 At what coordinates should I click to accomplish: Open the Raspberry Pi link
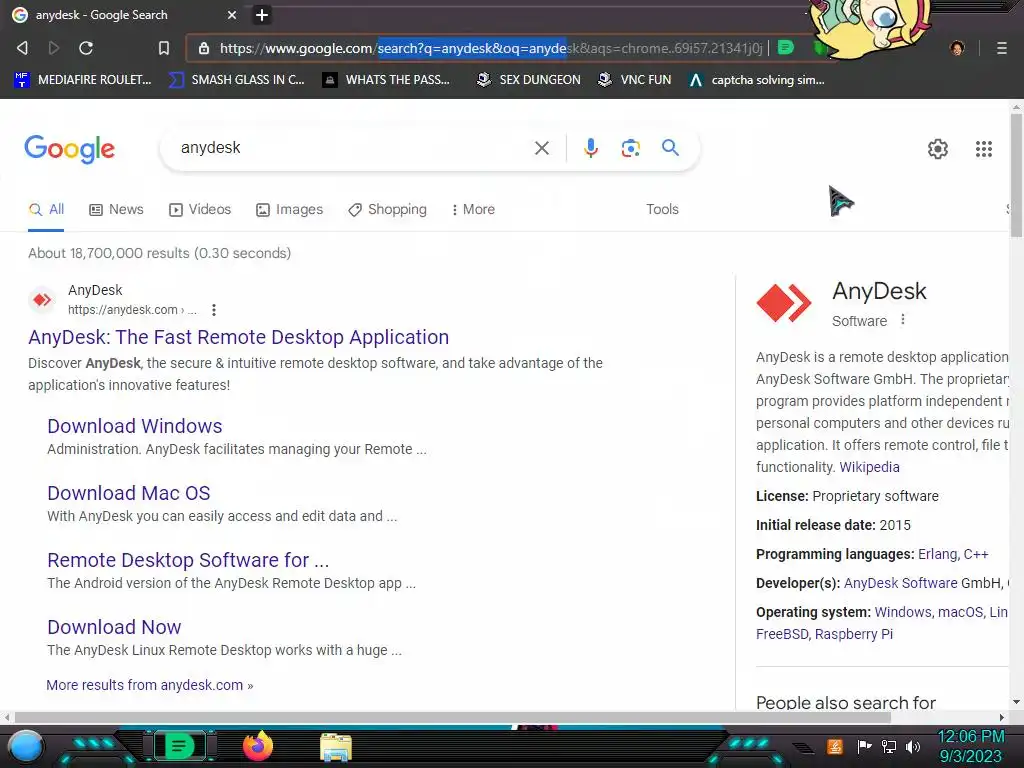(854, 634)
